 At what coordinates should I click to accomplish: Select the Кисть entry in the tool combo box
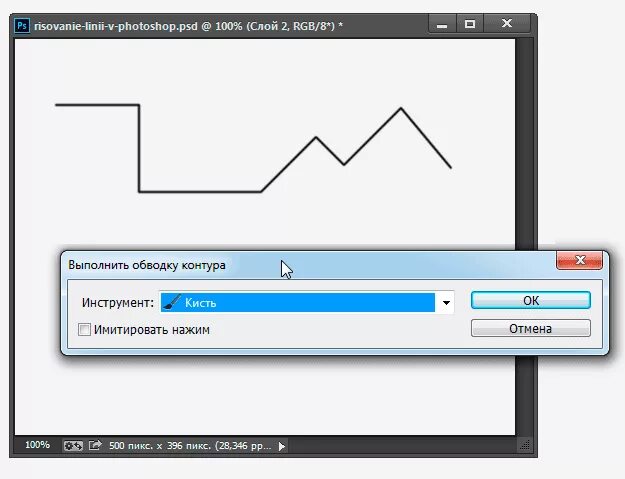coord(297,303)
